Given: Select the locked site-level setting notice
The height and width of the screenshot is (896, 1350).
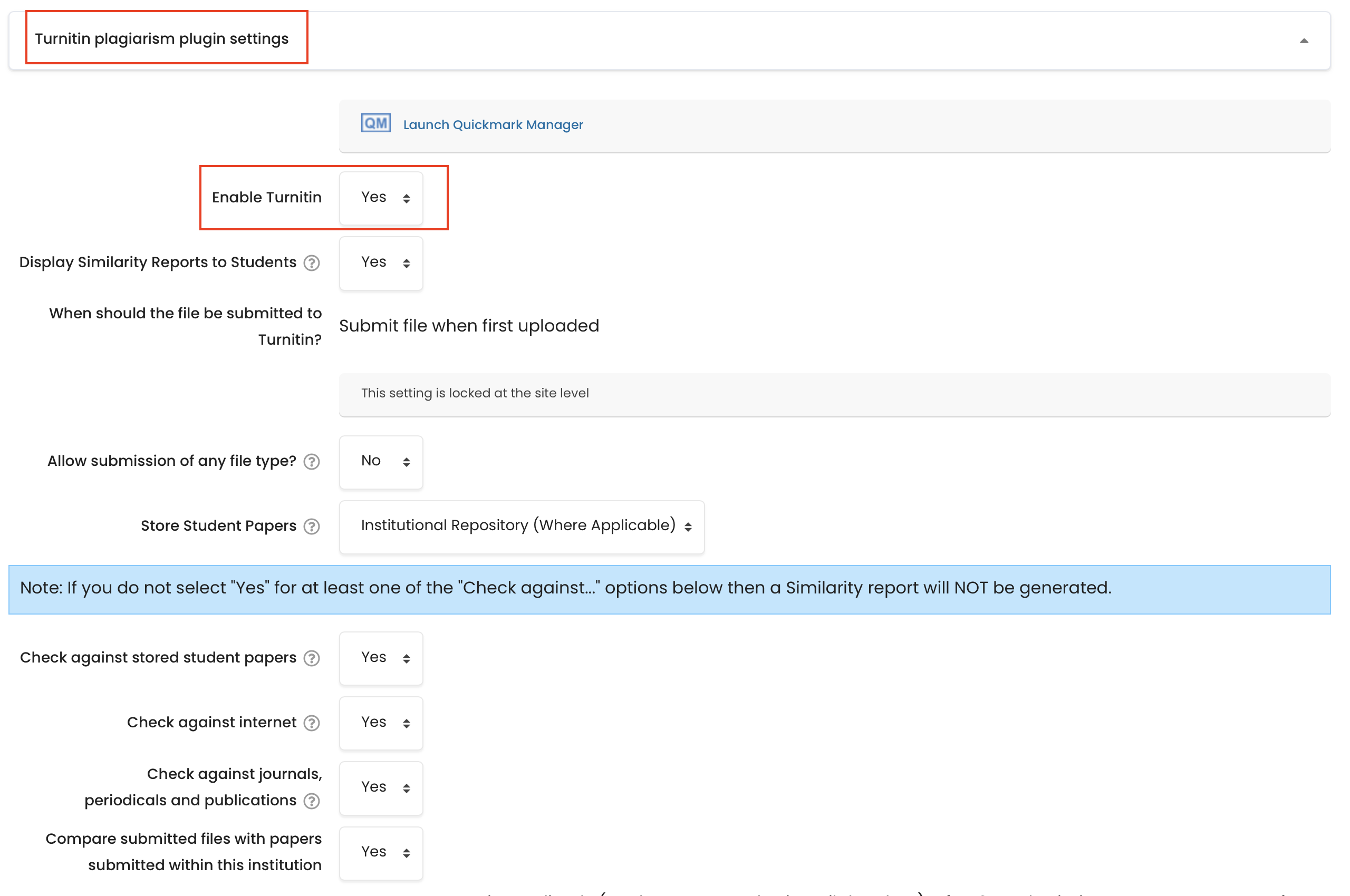Looking at the screenshot, I should pyautogui.click(x=475, y=393).
